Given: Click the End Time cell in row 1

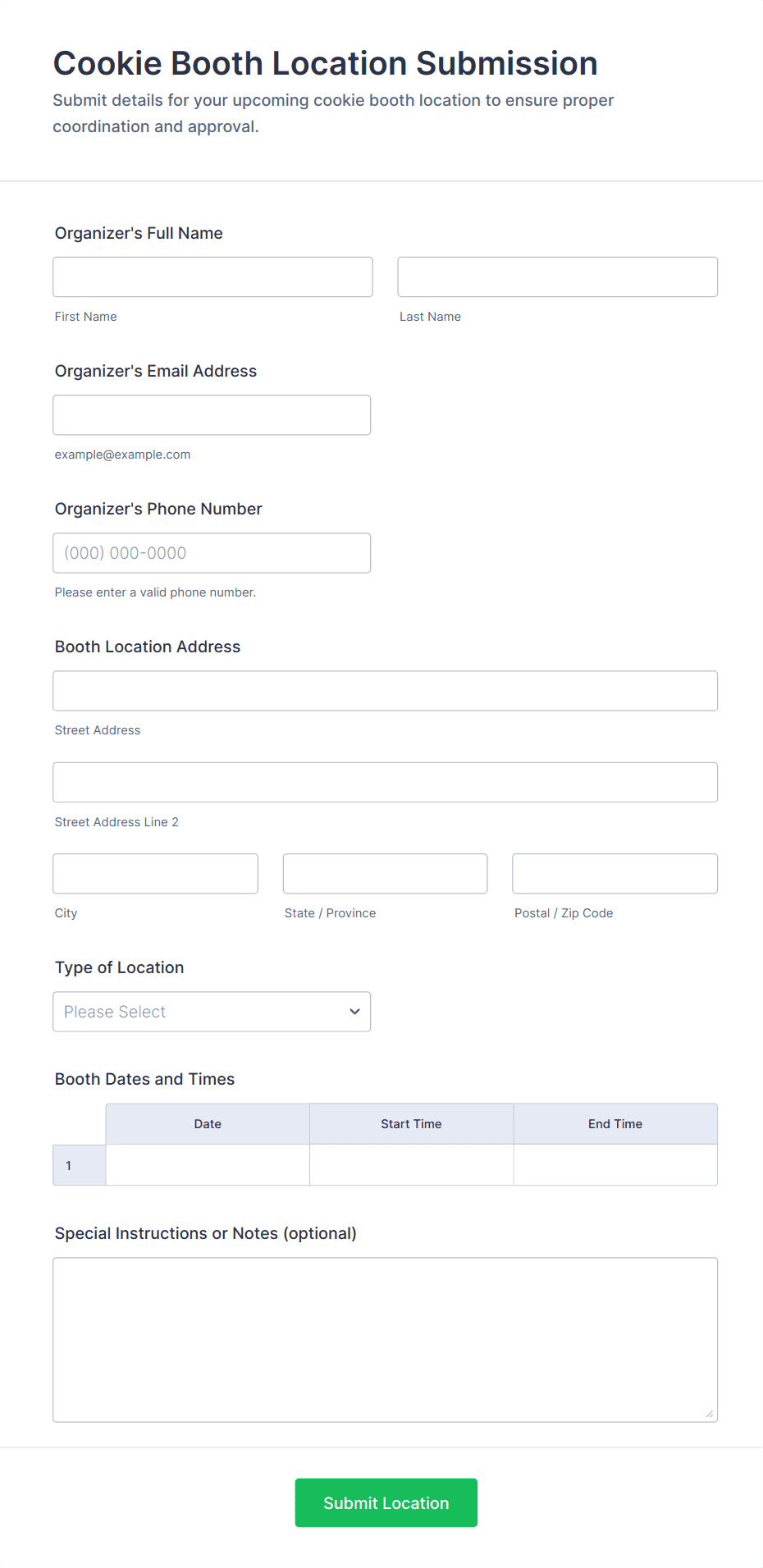Looking at the screenshot, I should [x=615, y=1165].
